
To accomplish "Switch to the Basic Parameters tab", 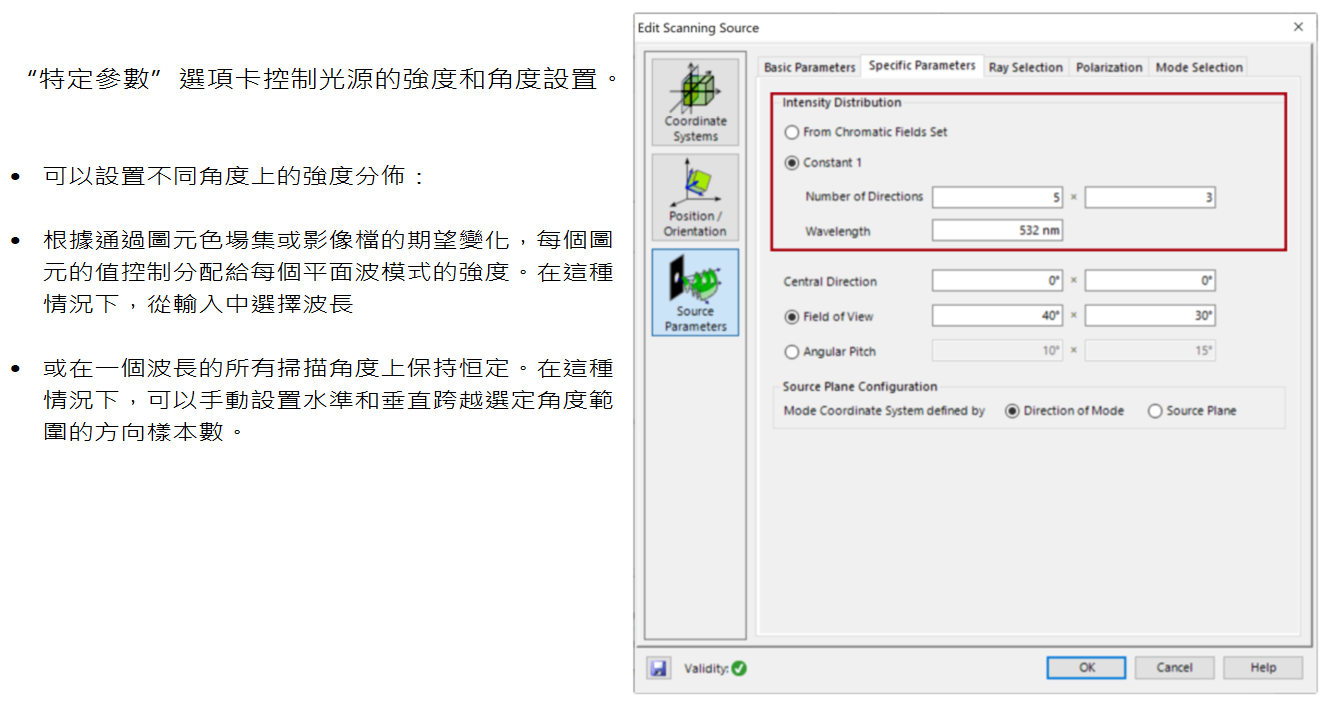I will coord(809,67).
